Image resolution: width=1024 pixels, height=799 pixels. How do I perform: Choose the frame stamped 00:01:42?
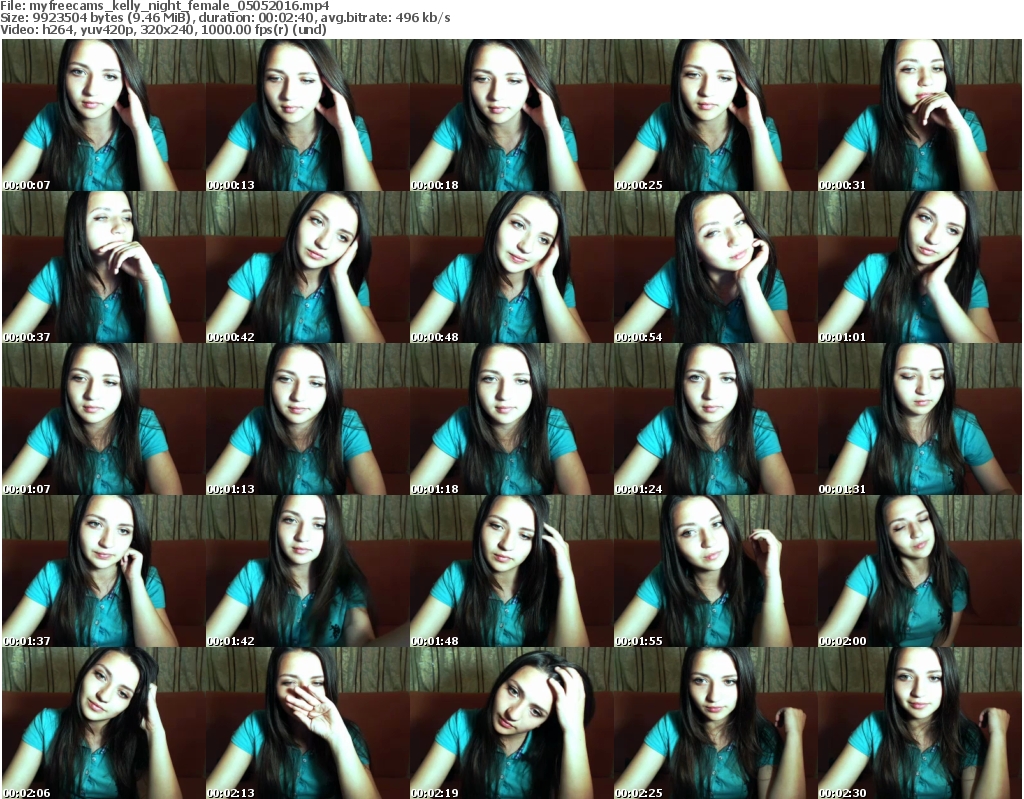(x=308, y=571)
